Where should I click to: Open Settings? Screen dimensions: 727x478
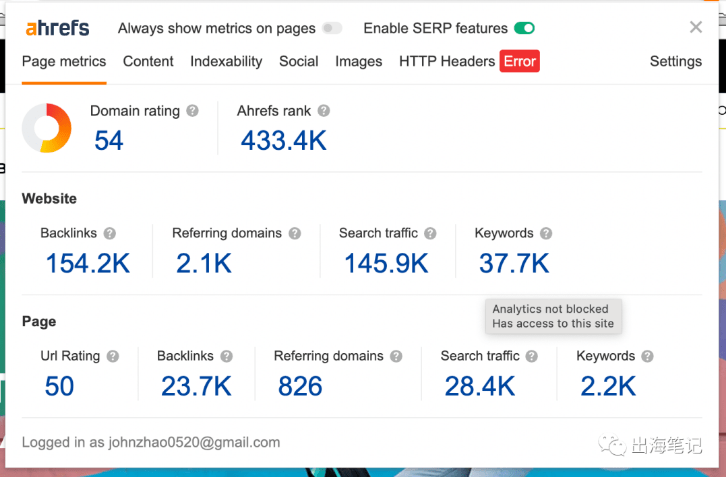[676, 61]
